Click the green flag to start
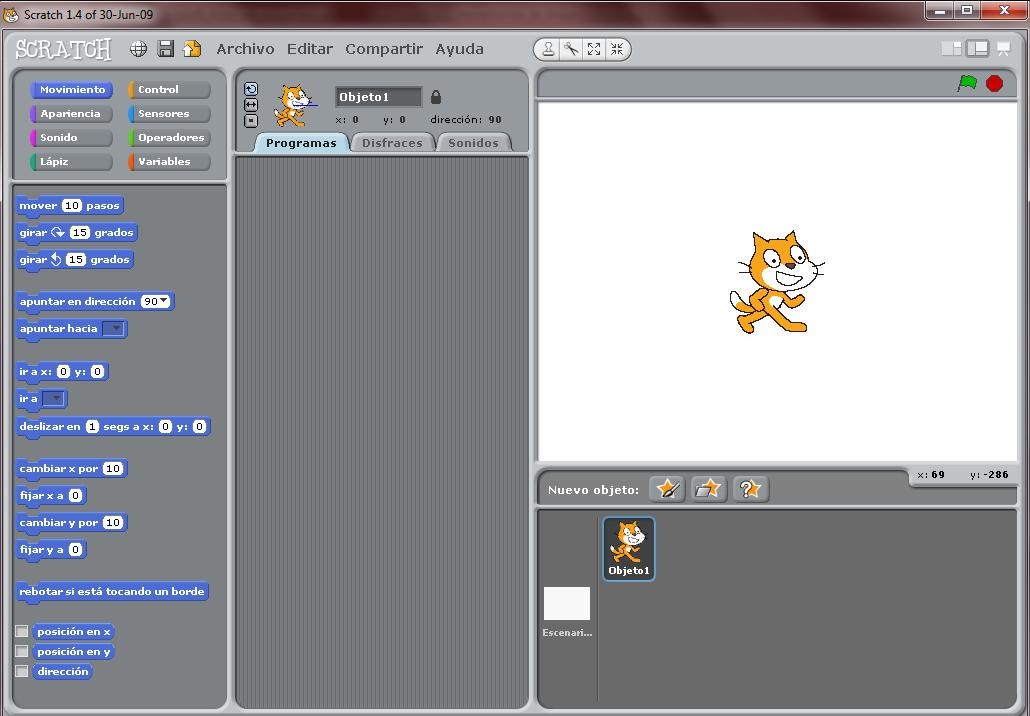 tap(967, 83)
